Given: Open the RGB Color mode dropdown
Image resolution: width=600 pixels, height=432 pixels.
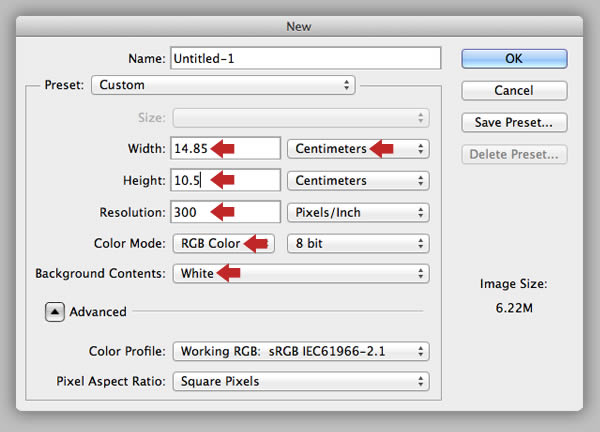Looking at the screenshot, I should click(223, 243).
